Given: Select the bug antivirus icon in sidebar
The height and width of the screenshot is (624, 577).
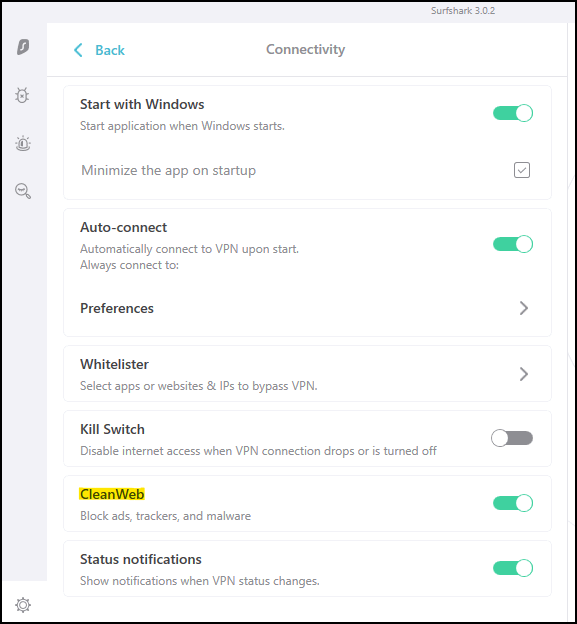Looking at the screenshot, I should (x=22, y=96).
